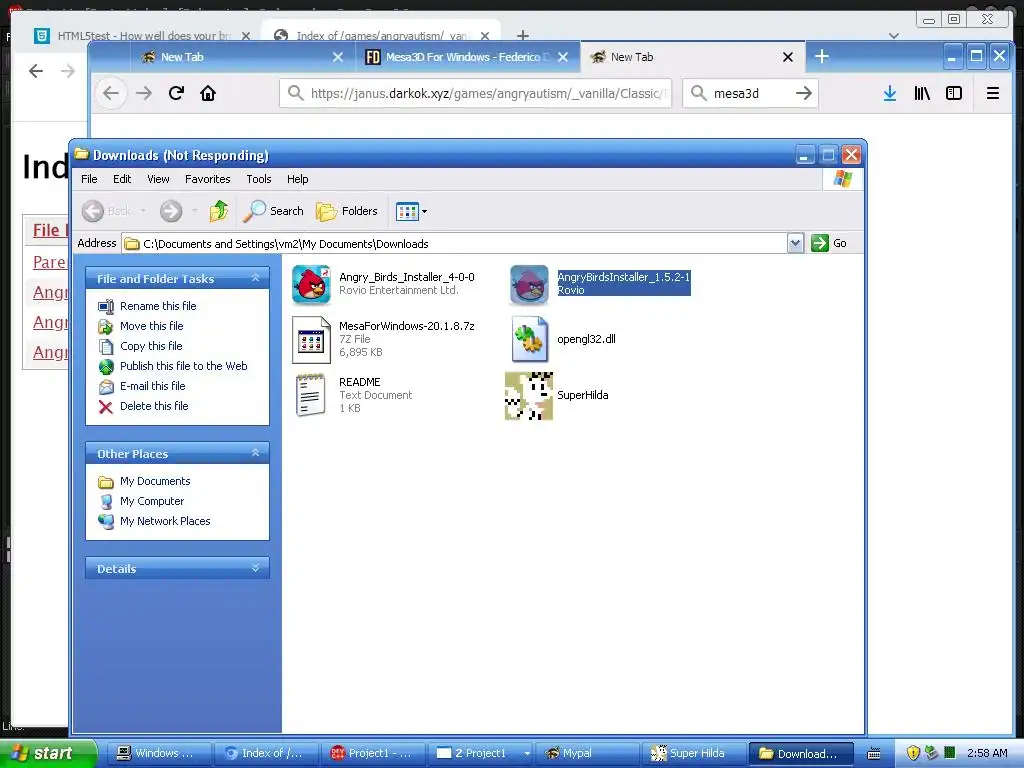Go to home page in Mypal browser
The image size is (1024, 768).
pos(208,93)
